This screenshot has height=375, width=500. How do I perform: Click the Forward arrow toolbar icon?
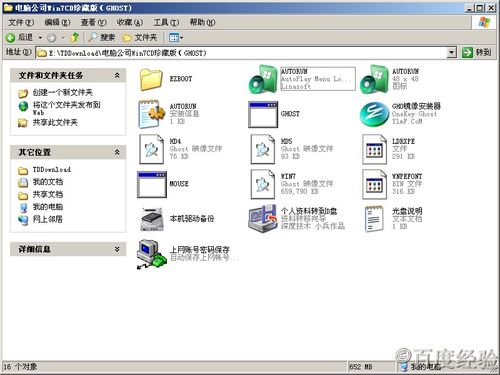point(51,38)
